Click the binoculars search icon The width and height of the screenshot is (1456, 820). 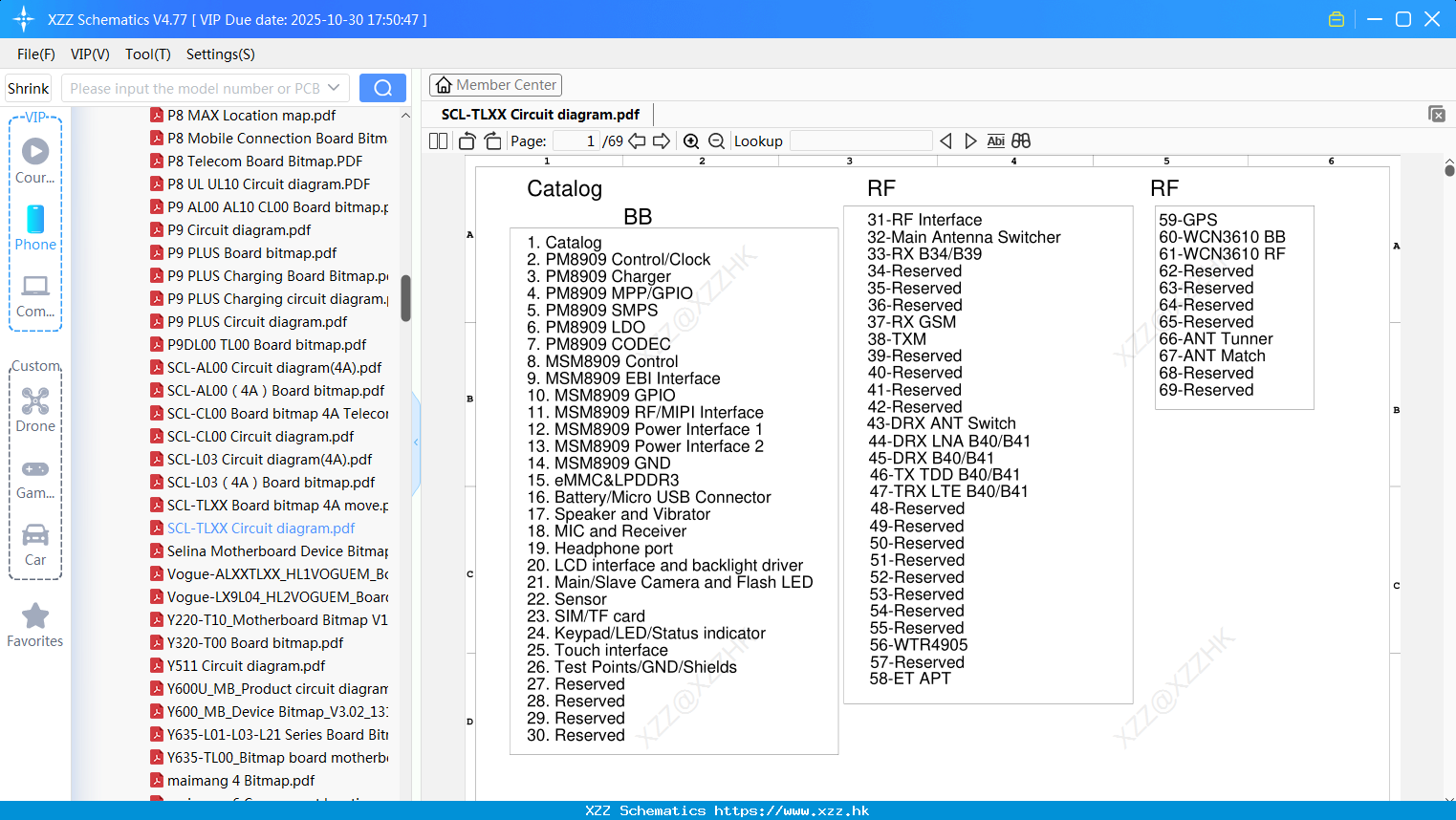coord(1021,141)
